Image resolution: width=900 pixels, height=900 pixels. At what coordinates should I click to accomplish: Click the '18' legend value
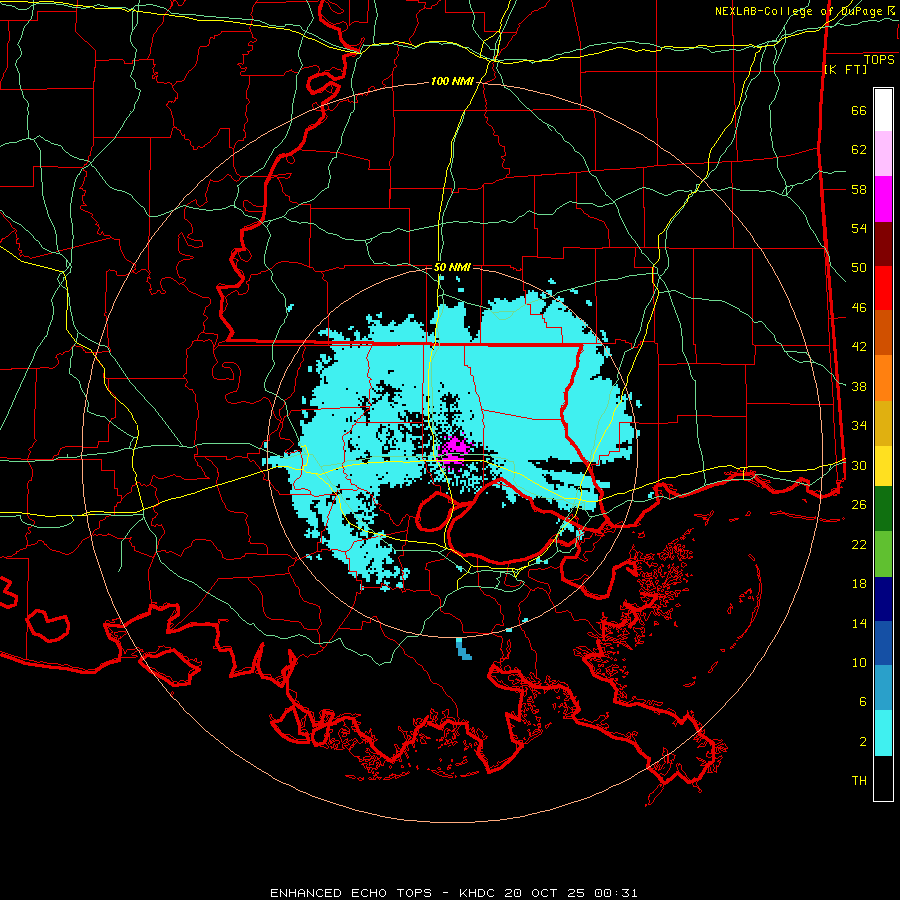pyautogui.click(x=859, y=584)
